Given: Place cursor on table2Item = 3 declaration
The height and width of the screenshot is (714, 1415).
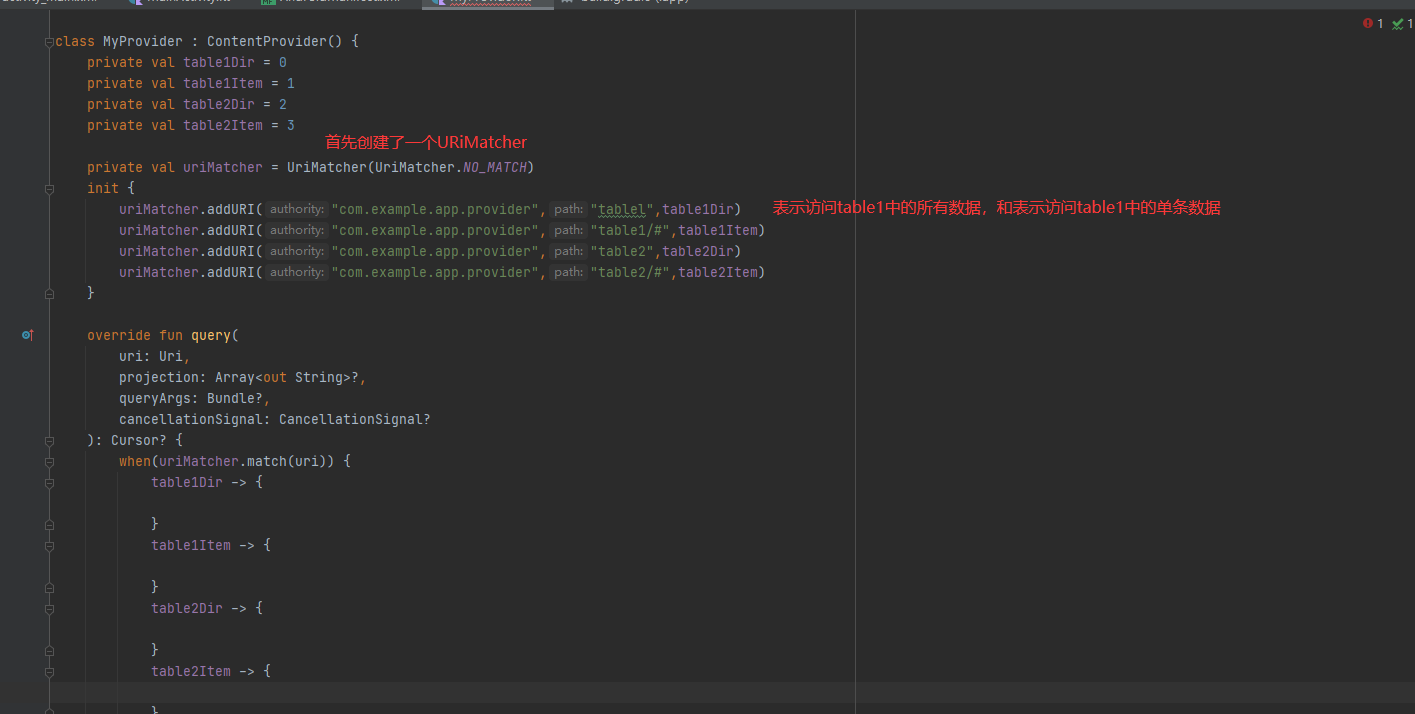Looking at the screenshot, I should (239, 125).
